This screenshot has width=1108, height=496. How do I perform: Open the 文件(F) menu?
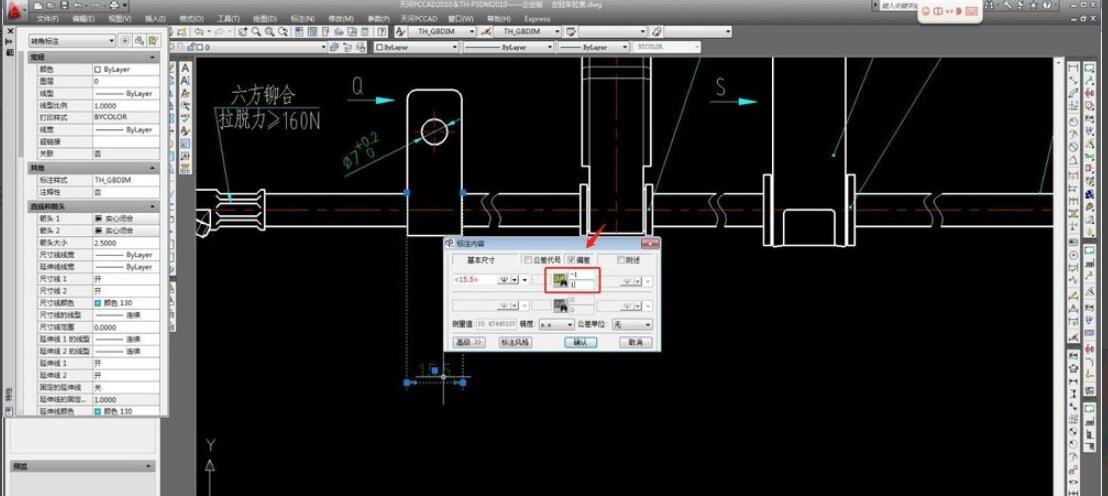(48, 18)
